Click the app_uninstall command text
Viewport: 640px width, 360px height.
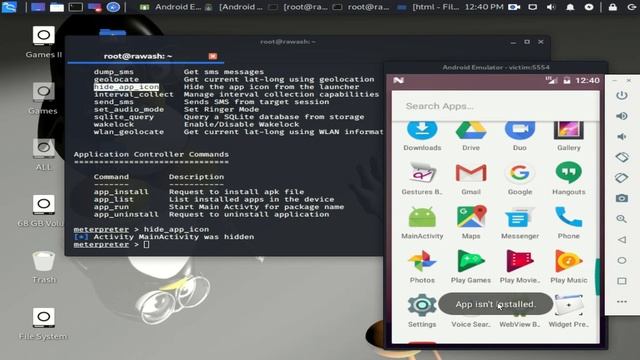pyautogui.click(x=126, y=214)
